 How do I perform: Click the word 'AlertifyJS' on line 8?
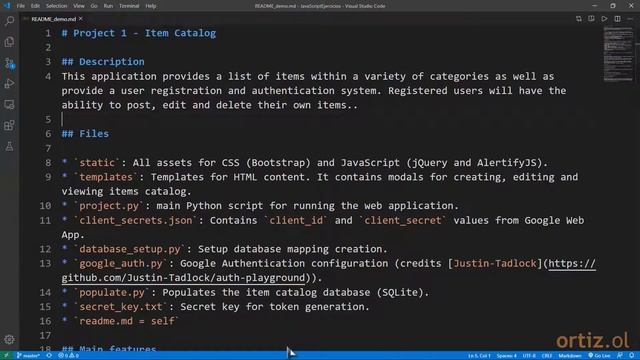tap(506, 163)
